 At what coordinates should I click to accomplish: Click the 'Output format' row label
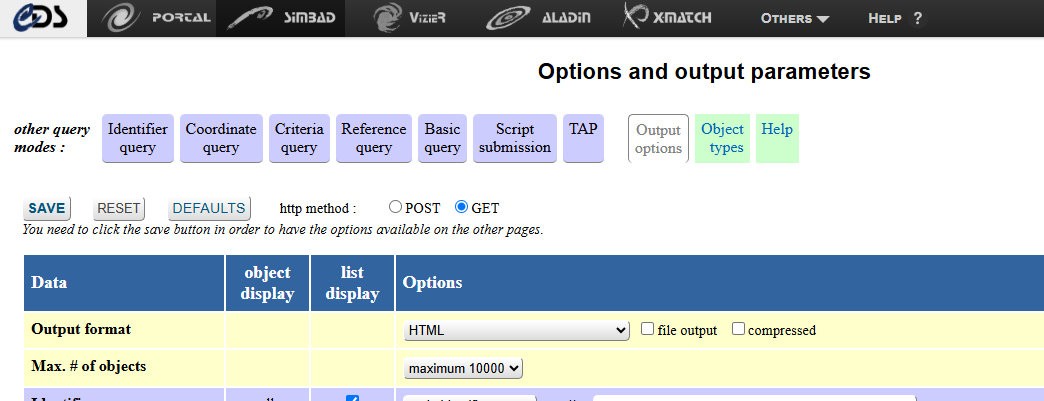[81, 329]
